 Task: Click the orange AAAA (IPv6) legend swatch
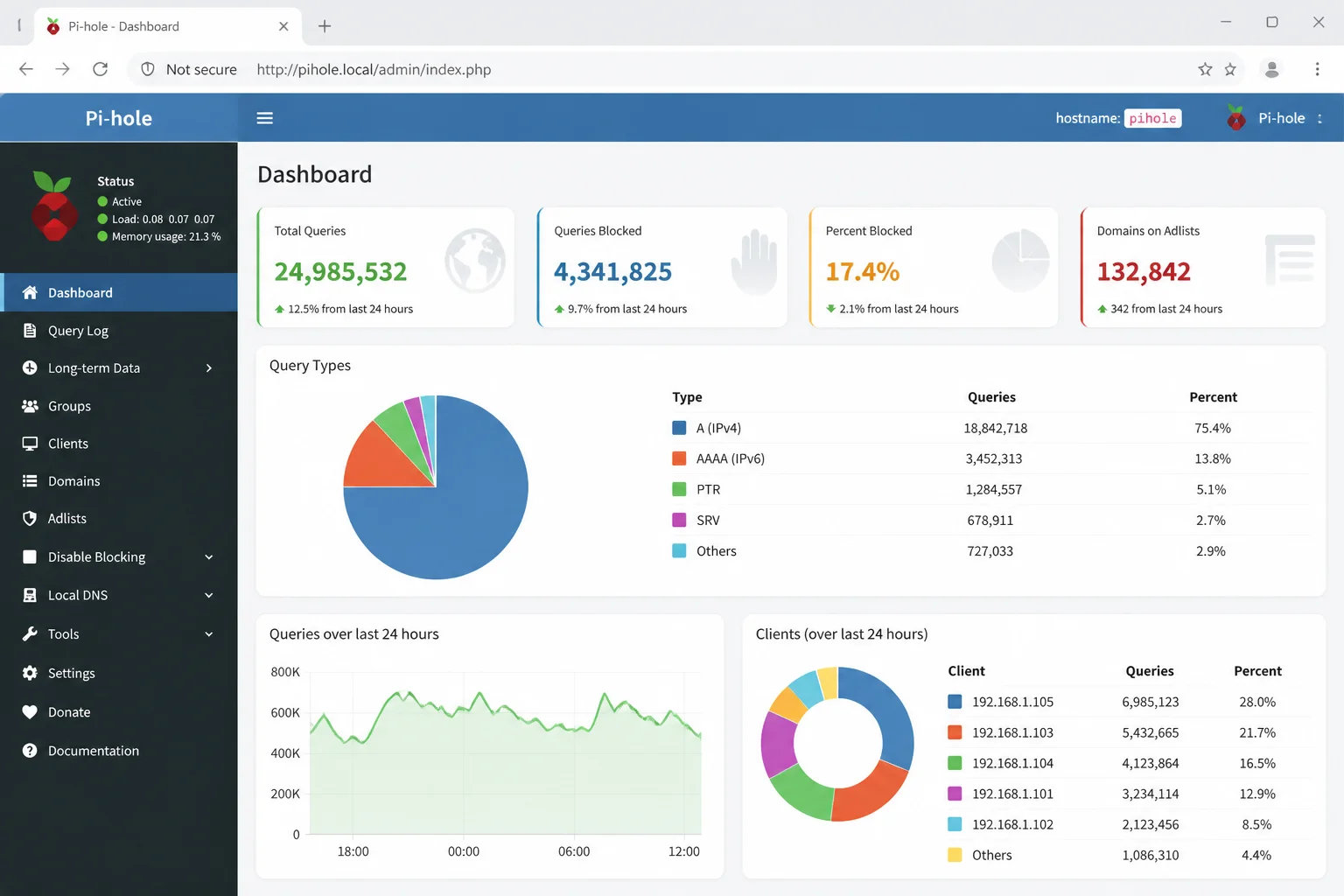click(679, 458)
